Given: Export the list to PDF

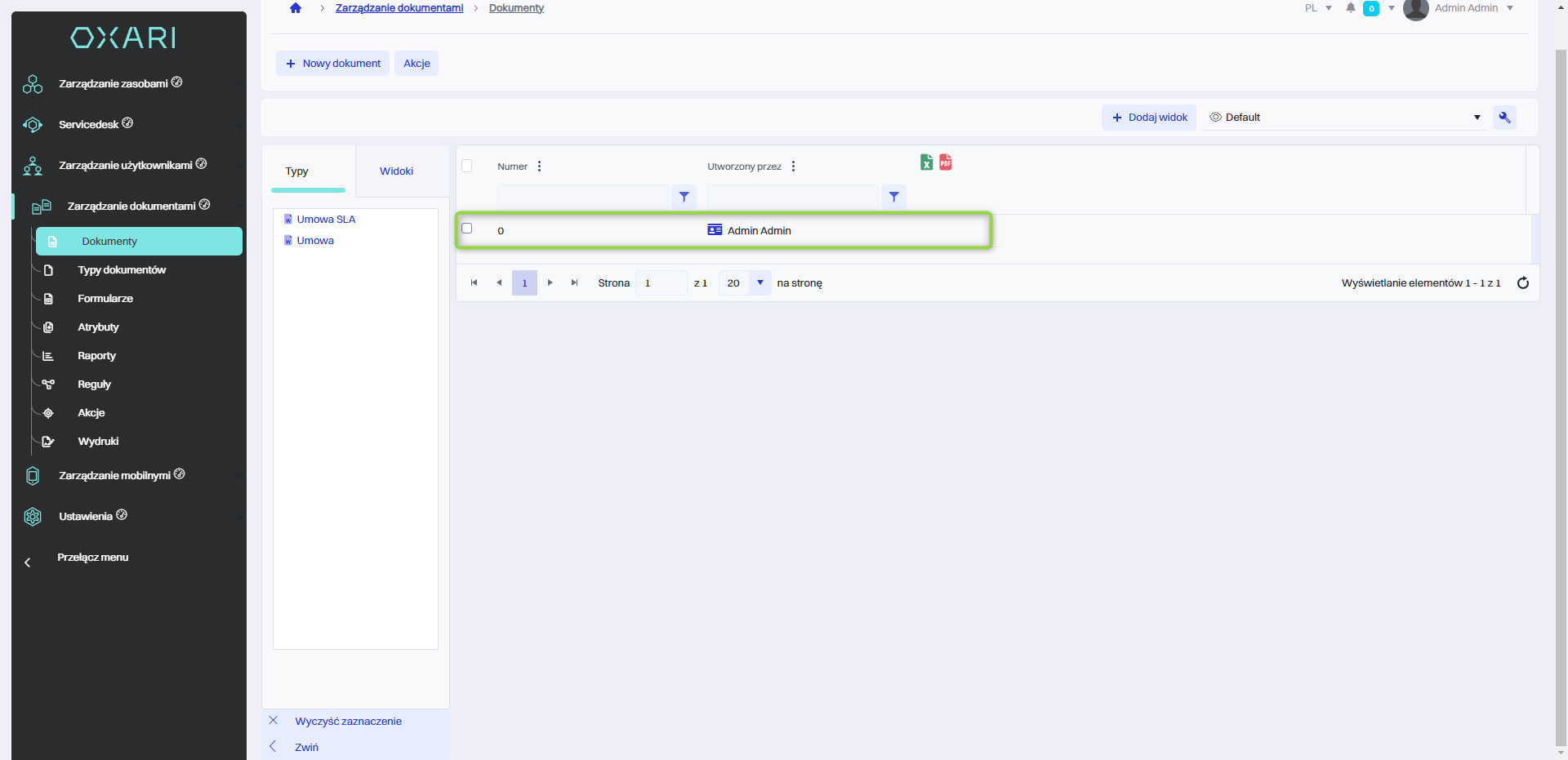Looking at the screenshot, I should tap(945, 162).
